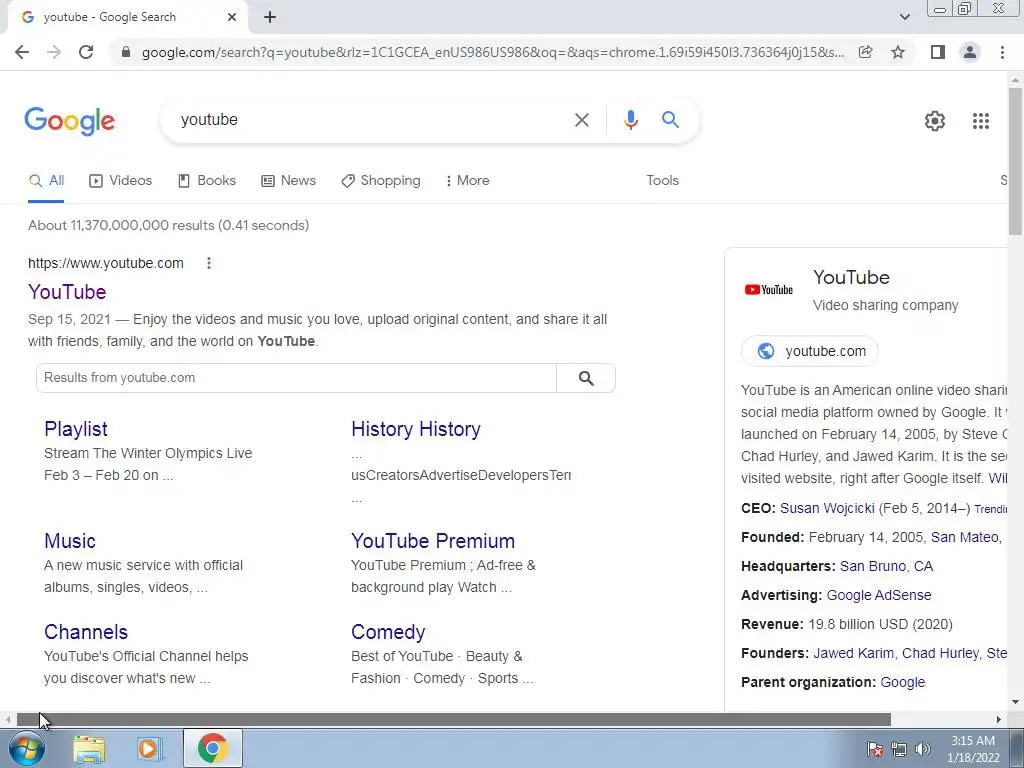Viewport: 1024px width, 768px height.
Task: Open Chrome's three-dot menu
Action: click(x=1002, y=52)
